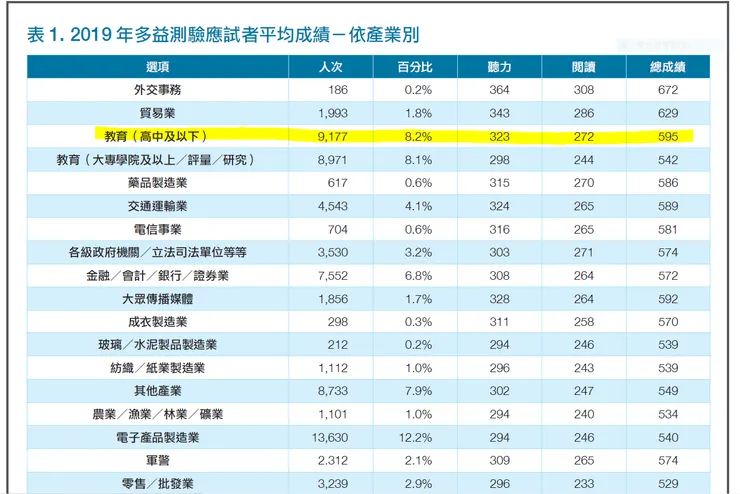This screenshot has height=494, width=740.
Task: Click the 聽力 column header
Action: 499,67
